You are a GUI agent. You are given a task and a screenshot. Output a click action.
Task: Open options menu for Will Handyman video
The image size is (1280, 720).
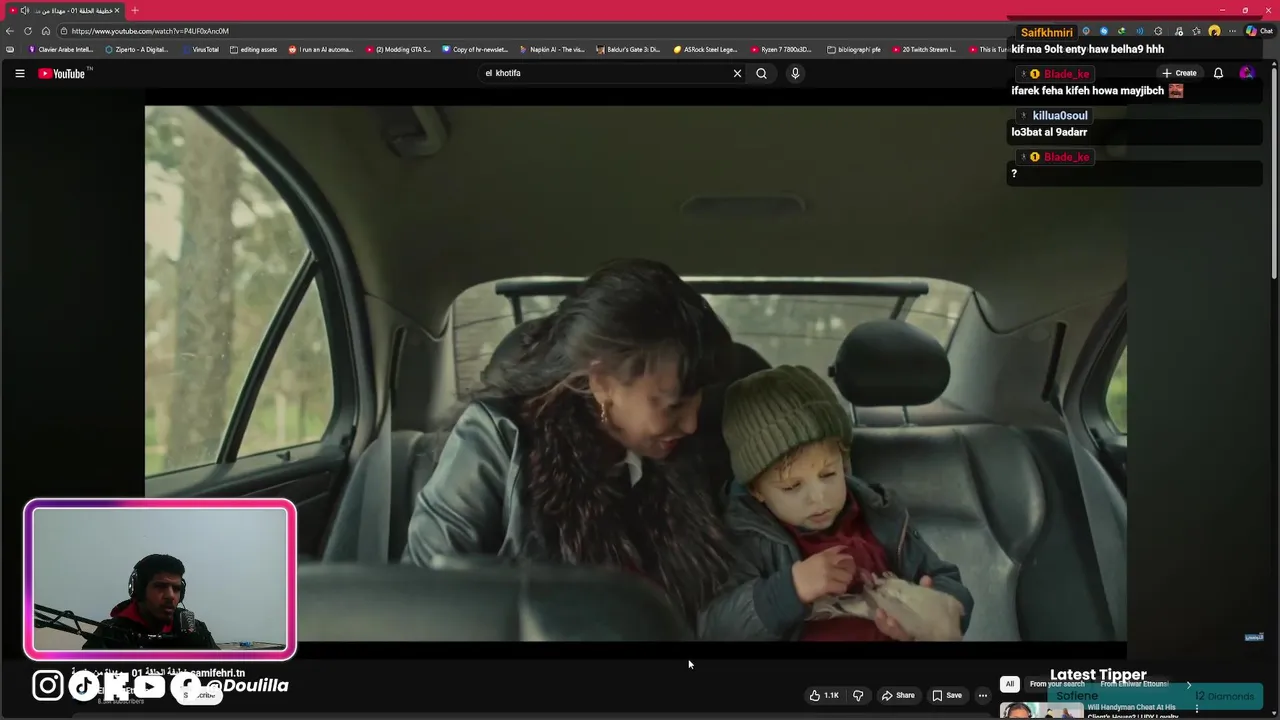(1196, 709)
